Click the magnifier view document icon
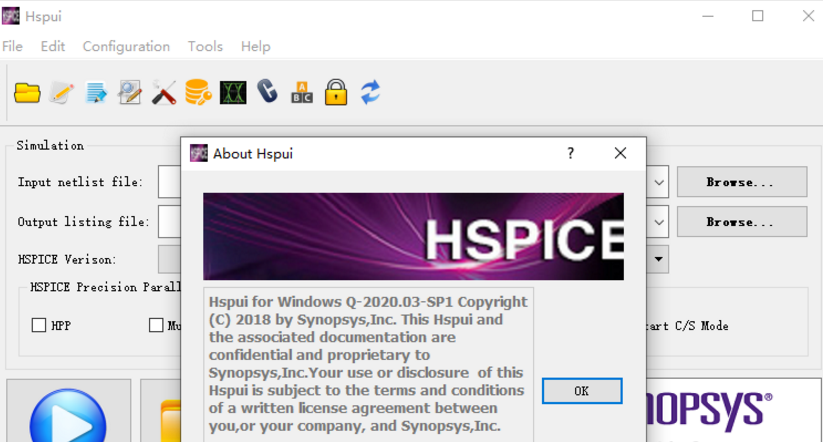Viewport: 823px width, 442px height. pos(130,92)
